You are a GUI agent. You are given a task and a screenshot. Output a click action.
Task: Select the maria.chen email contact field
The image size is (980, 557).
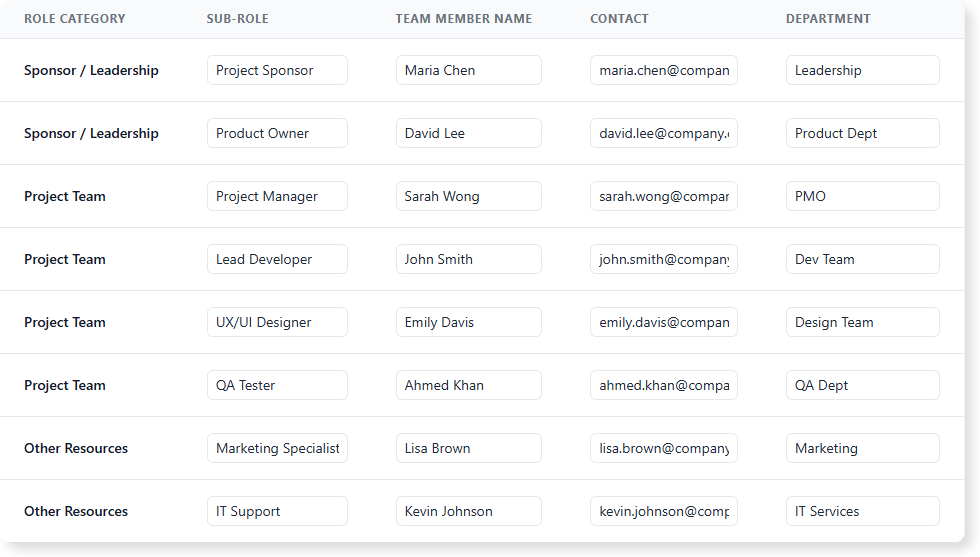click(x=663, y=70)
